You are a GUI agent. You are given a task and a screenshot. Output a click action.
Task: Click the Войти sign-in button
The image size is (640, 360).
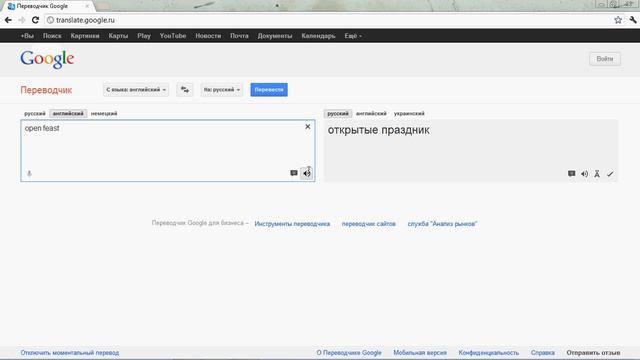(x=605, y=59)
